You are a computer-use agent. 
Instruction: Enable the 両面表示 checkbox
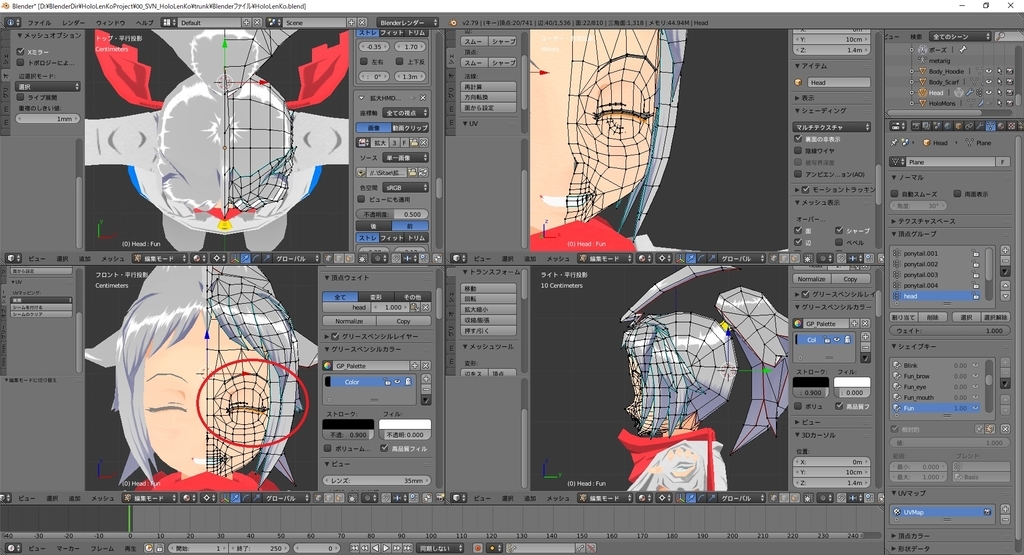(957, 194)
